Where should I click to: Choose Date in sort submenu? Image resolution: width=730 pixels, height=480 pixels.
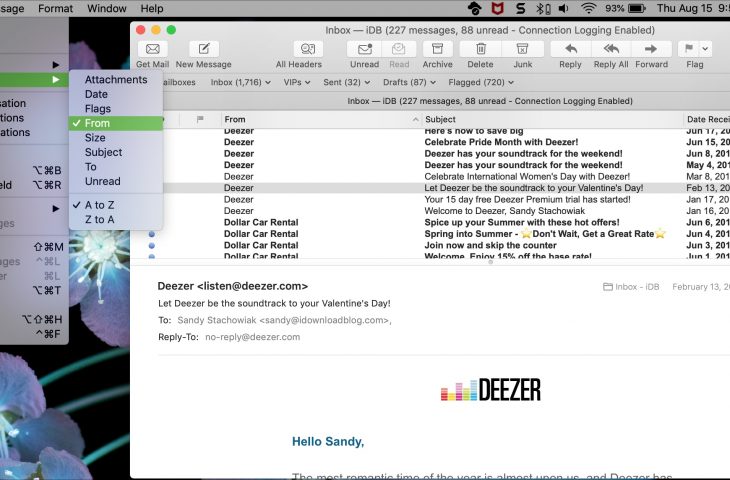click(116, 94)
